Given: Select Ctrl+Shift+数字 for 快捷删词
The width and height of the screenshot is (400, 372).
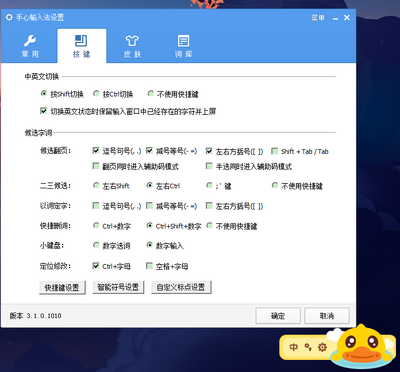Looking at the screenshot, I should coord(150,226).
